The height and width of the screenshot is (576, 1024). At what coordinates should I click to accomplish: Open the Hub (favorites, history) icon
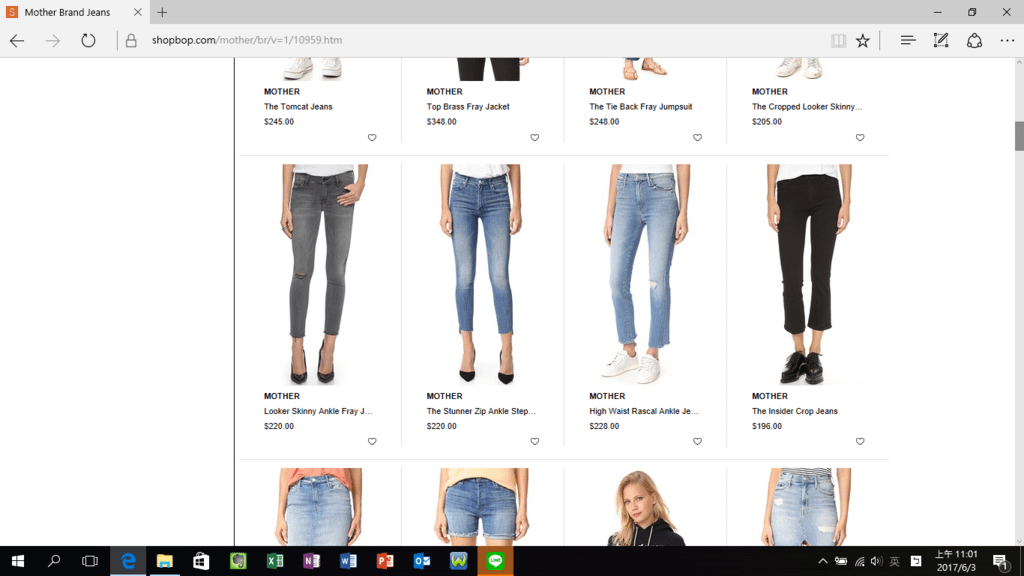pyautogui.click(x=908, y=40)
